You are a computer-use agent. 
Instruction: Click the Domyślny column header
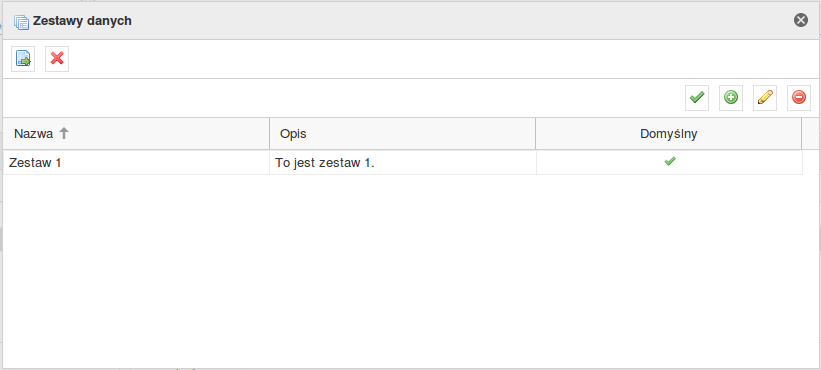[668, 133]
